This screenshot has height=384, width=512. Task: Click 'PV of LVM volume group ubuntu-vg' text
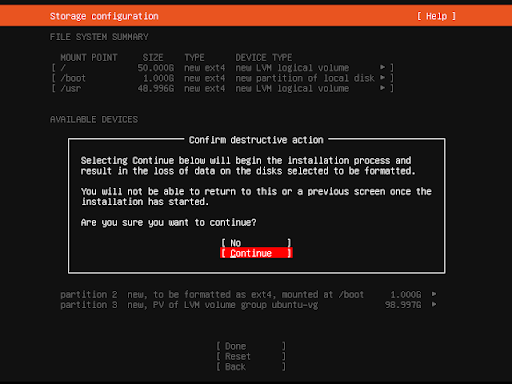[x=235, y=305]
